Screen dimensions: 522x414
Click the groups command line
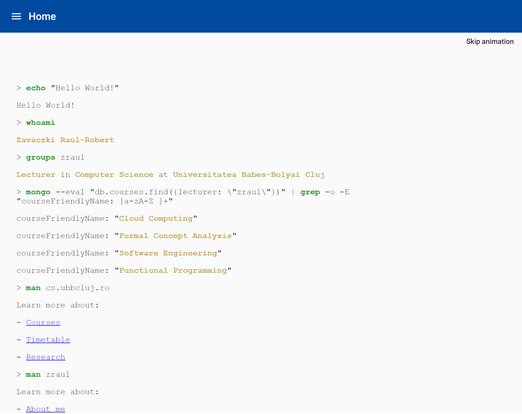pyautogui.click(x=50, y=157)
